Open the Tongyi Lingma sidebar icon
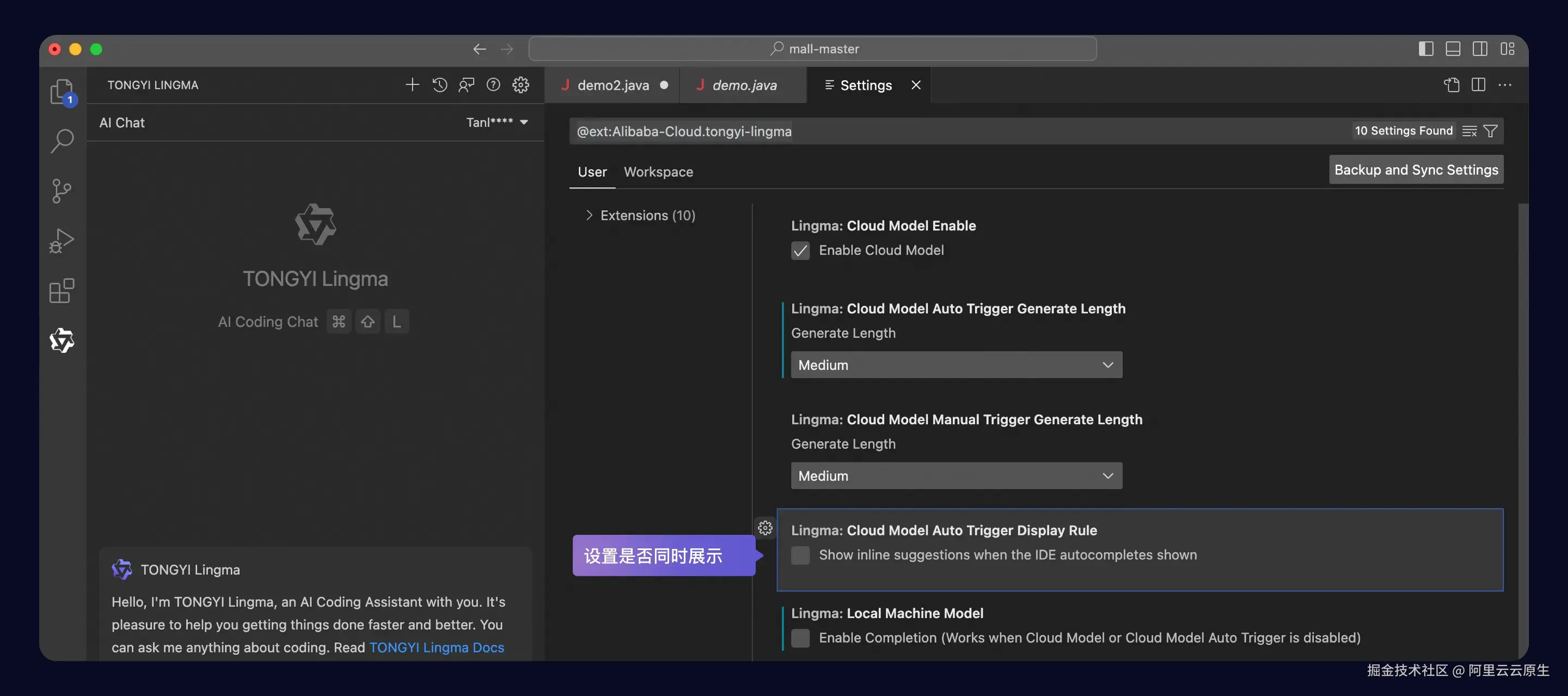 pyautogui.click(x=62, y=340)
